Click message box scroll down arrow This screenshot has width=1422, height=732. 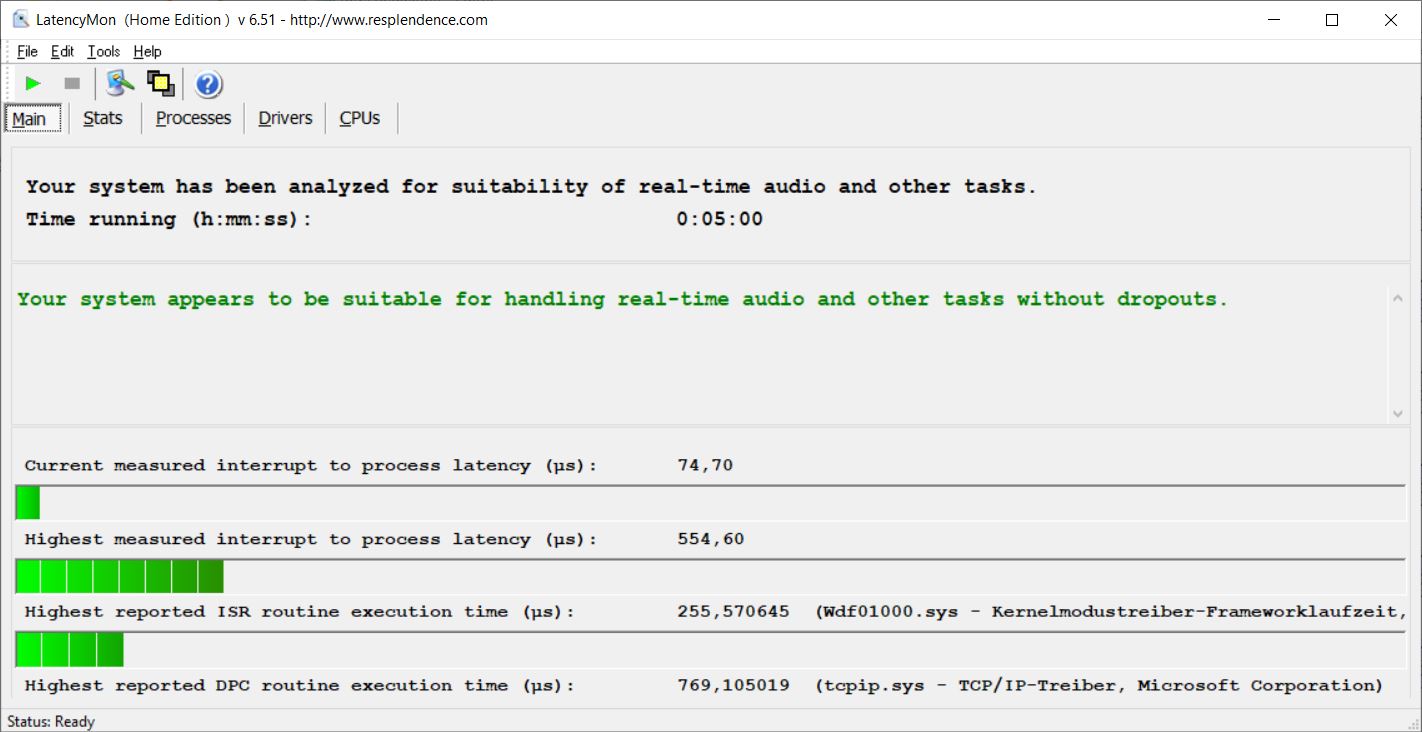click(1397, 413)
